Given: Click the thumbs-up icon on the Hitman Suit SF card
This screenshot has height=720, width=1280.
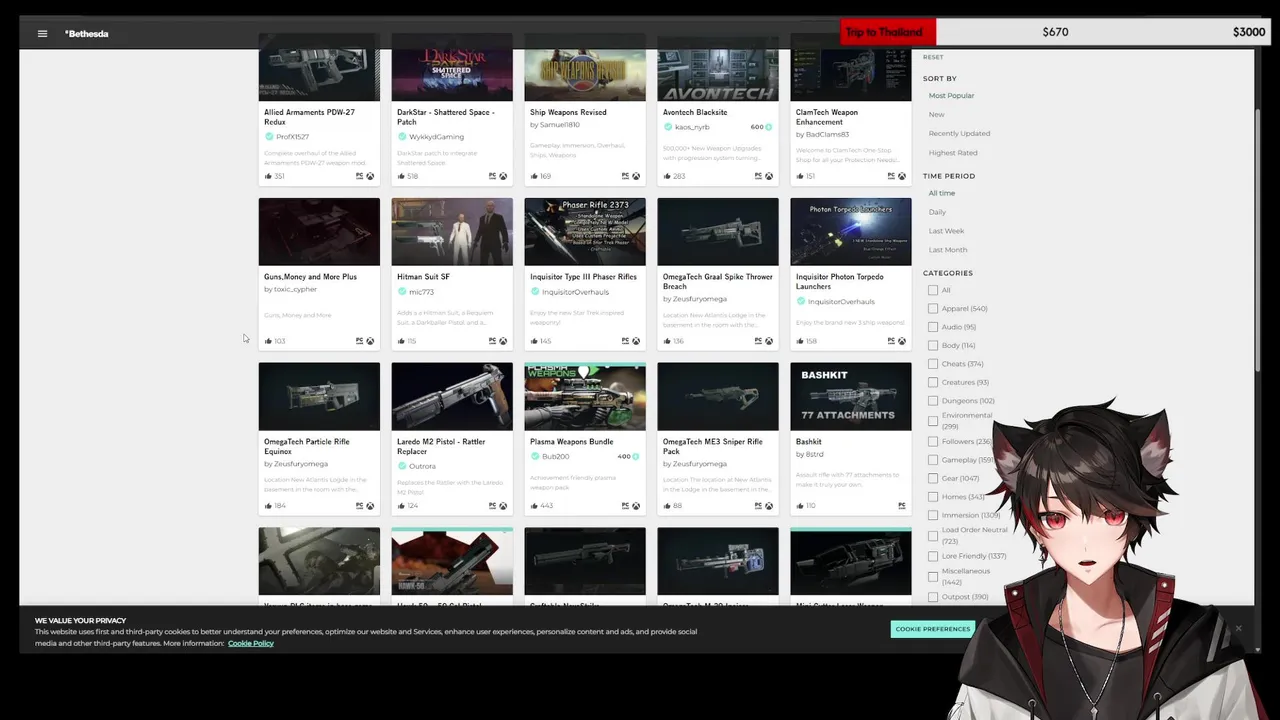Looking at the screenshot, I should [401, 341].
